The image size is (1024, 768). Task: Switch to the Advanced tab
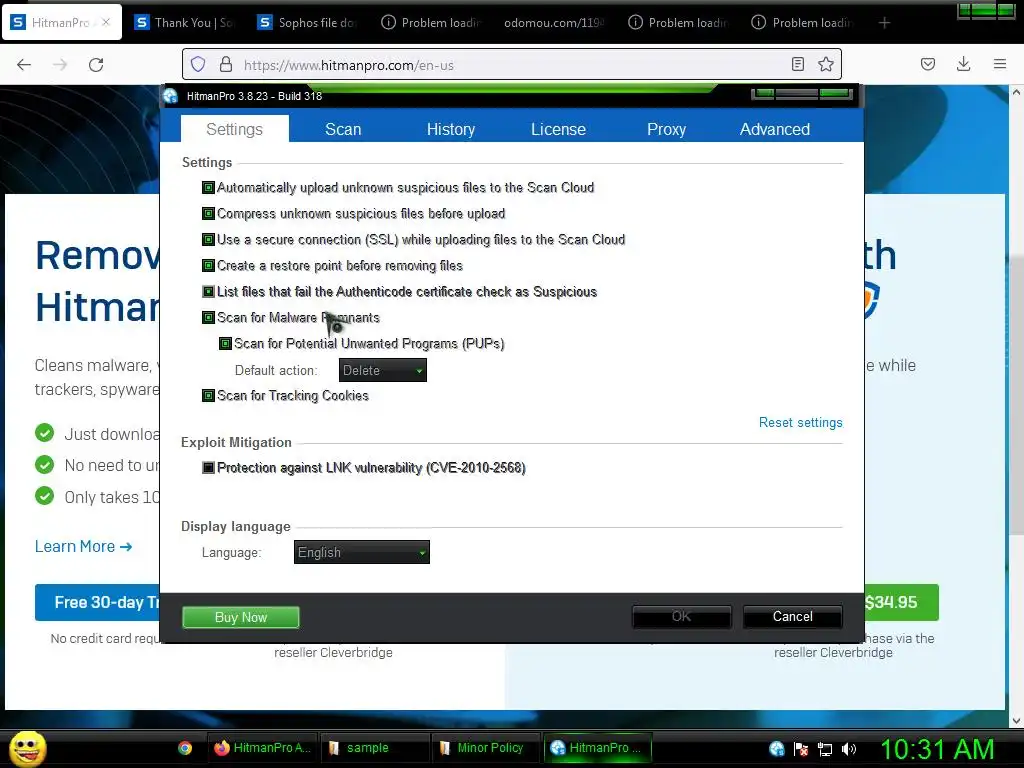775,129
